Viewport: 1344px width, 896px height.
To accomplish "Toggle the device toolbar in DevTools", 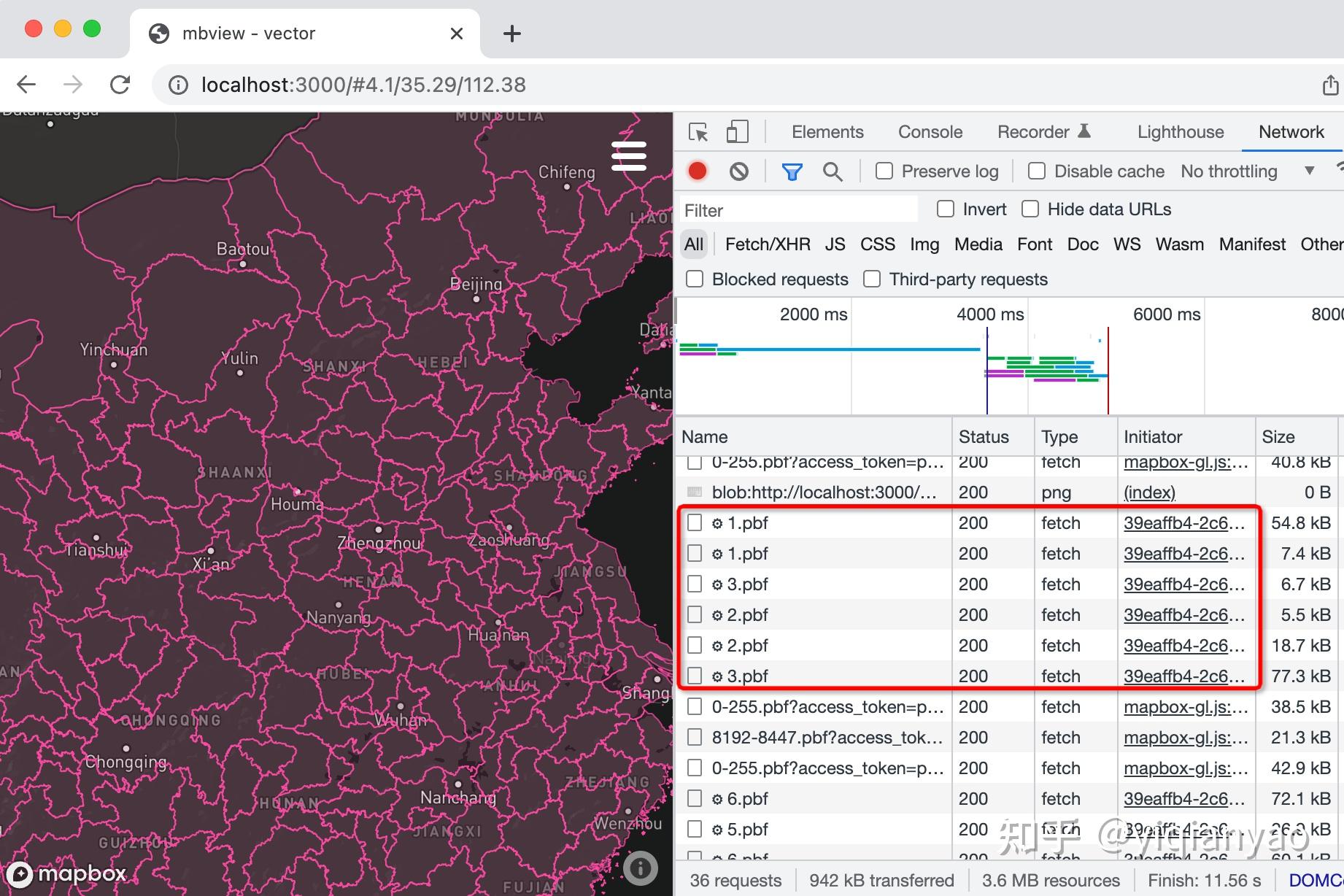I will pos(737,132).
